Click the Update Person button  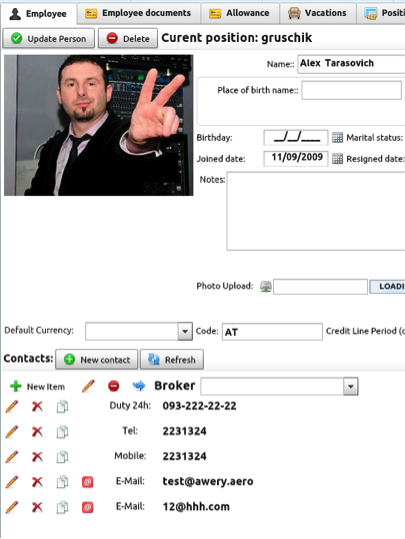point(48,38)
